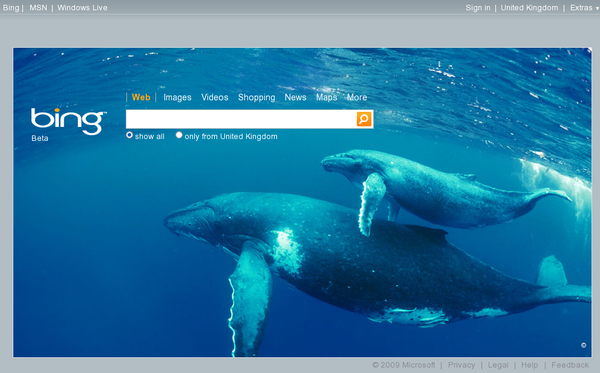Switch to the Maps search tab
The width and height of the screenshot is (600, 373).
tap(326, 98)
